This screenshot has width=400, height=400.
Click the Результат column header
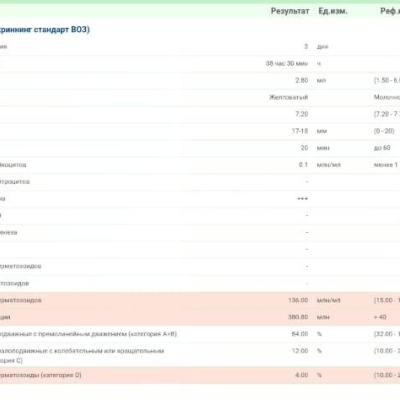290,11
